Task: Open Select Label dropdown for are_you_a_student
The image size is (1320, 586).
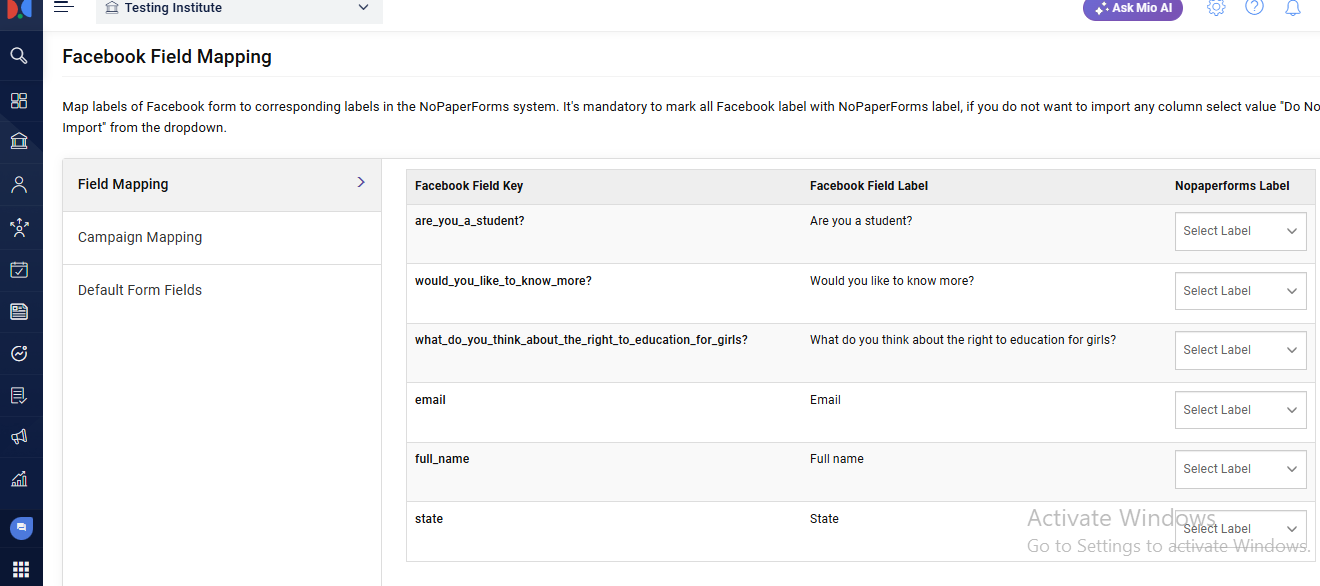Action: (1240, 231)
